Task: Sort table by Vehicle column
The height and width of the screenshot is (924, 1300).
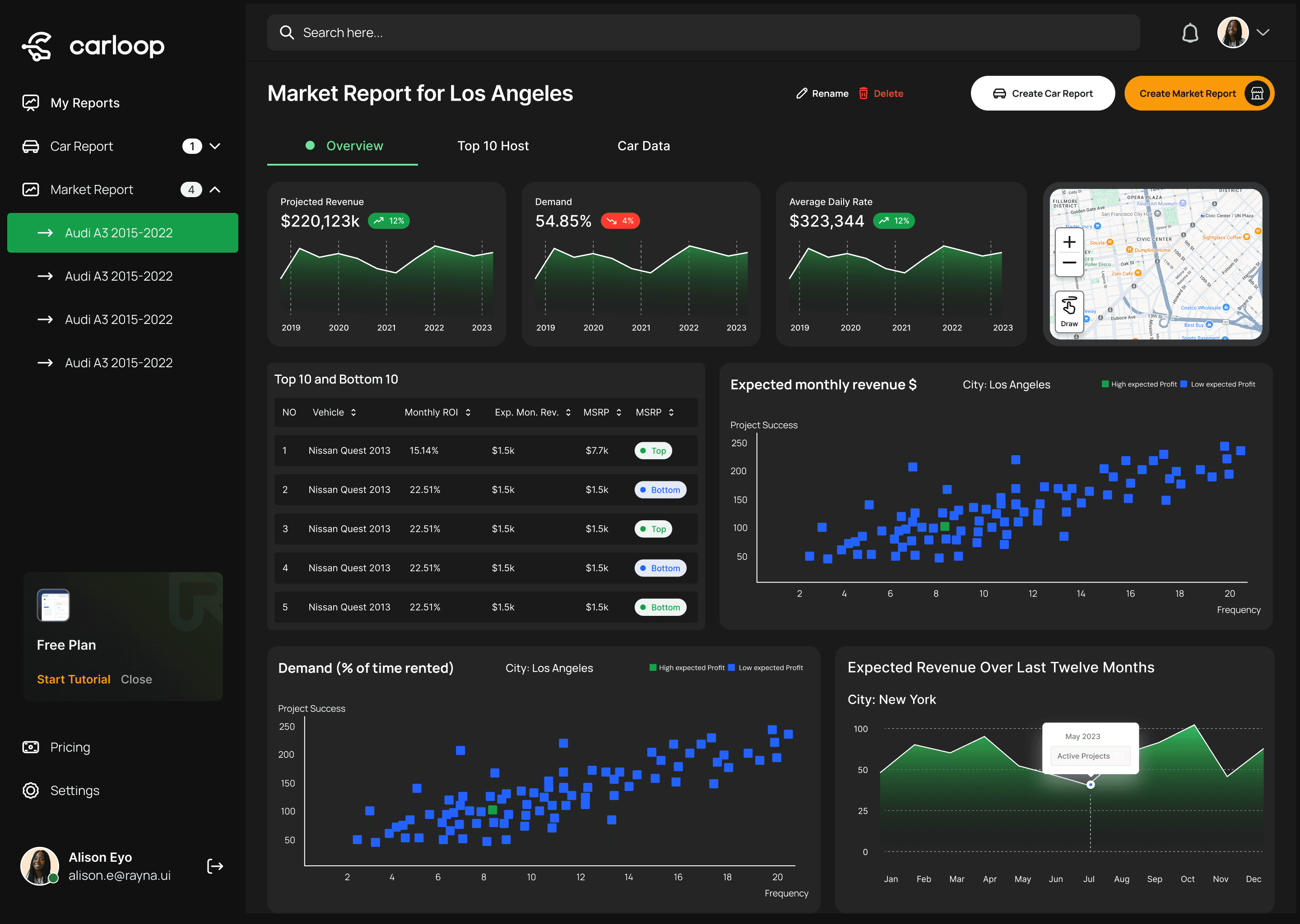Action: click(x=353, y=412)
